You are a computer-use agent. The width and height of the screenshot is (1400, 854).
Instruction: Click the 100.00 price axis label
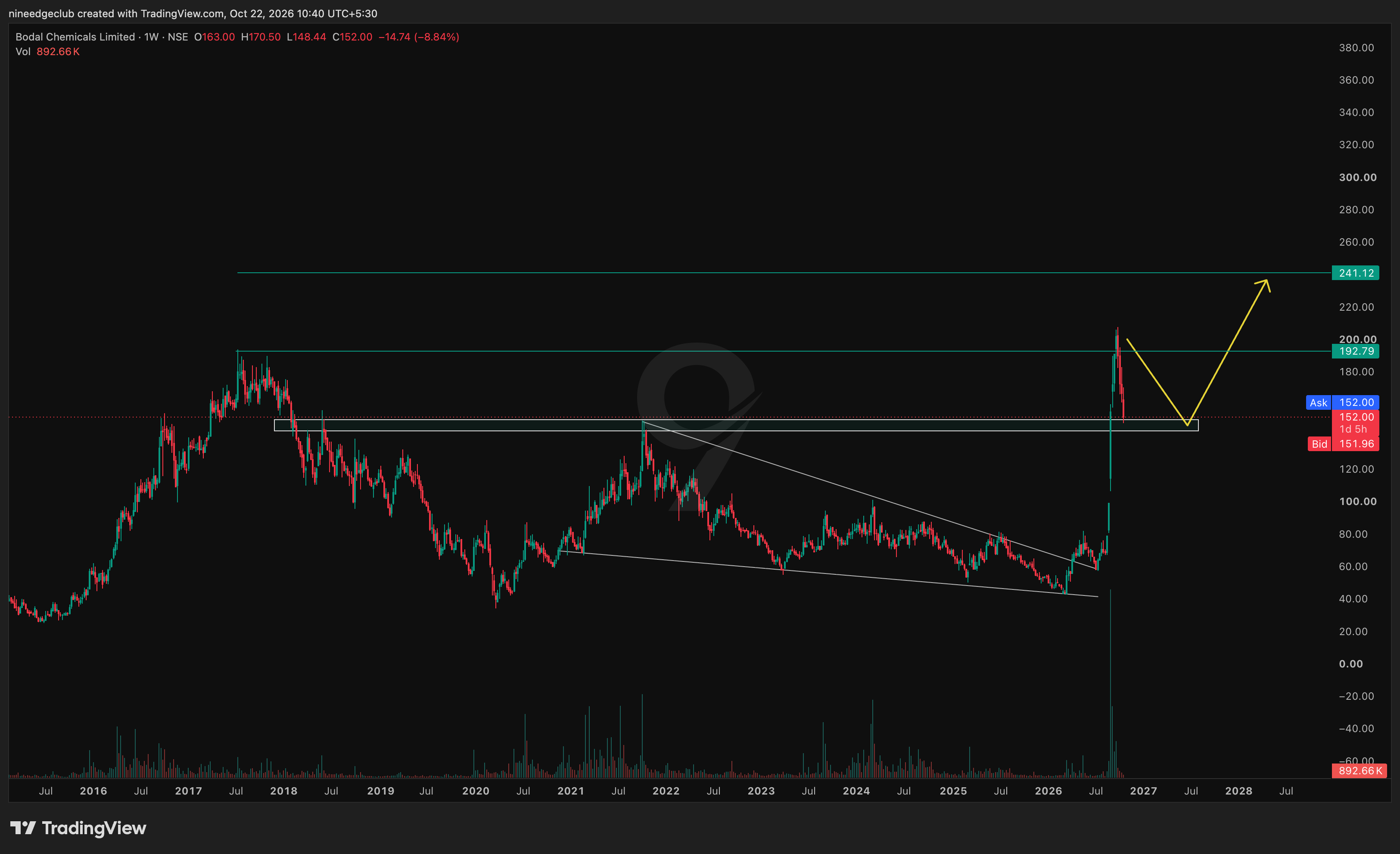point(1357,501)
